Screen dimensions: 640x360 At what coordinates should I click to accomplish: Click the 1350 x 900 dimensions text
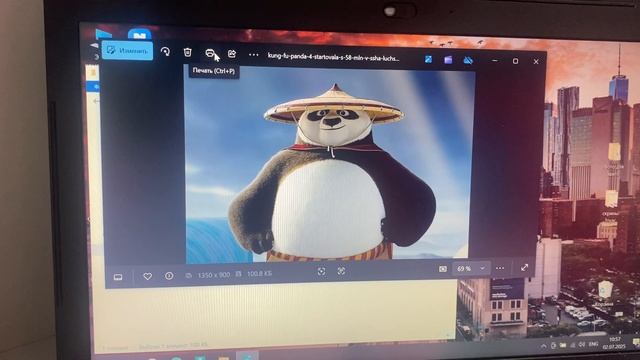coord(213,275)
